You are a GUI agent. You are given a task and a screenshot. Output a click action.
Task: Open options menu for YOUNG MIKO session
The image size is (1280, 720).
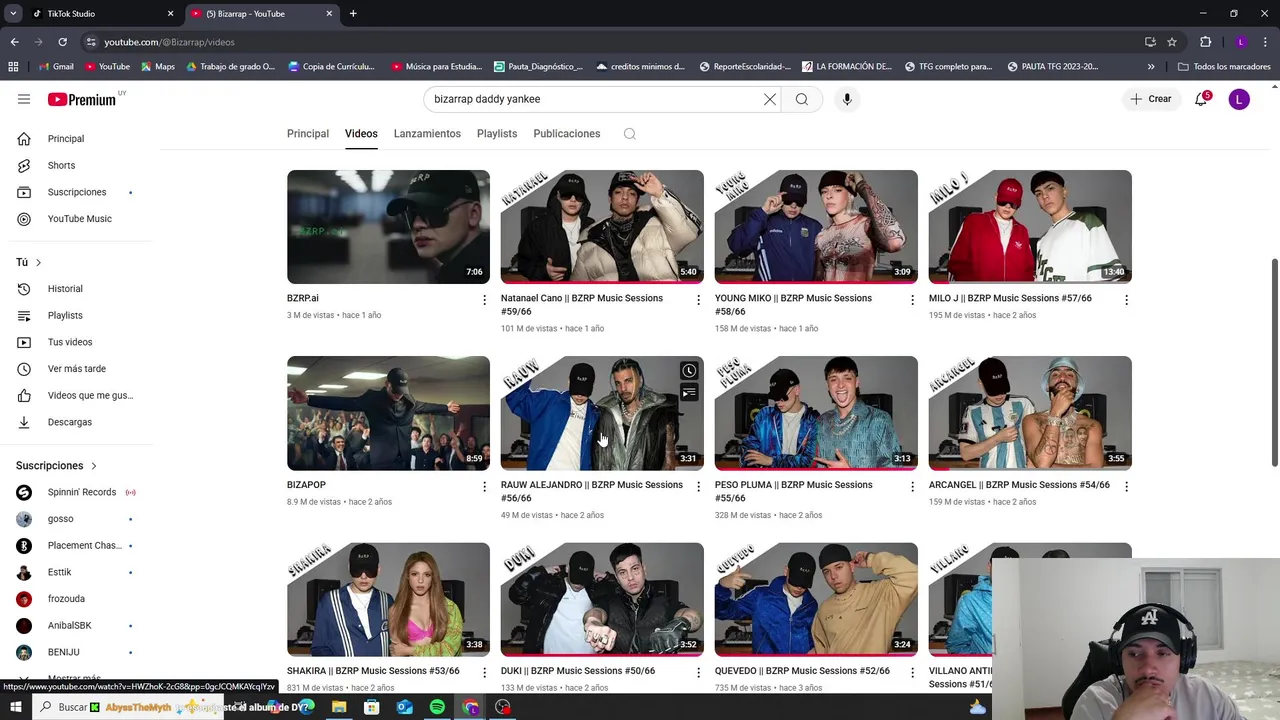pos(912,300)
